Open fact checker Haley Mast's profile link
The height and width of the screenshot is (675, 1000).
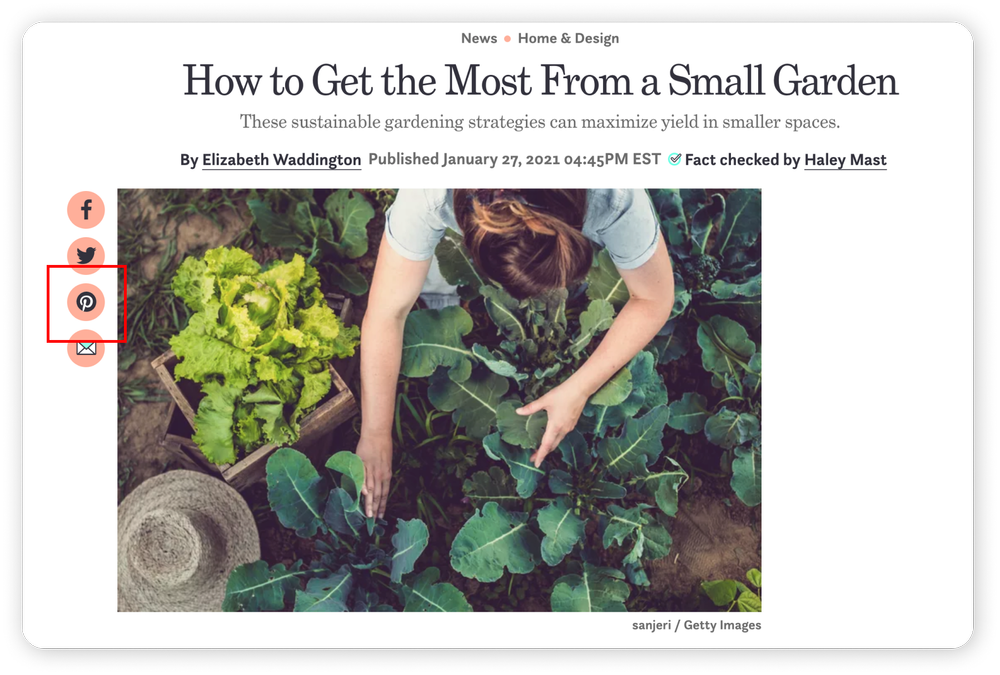click(x=845, y=159)
